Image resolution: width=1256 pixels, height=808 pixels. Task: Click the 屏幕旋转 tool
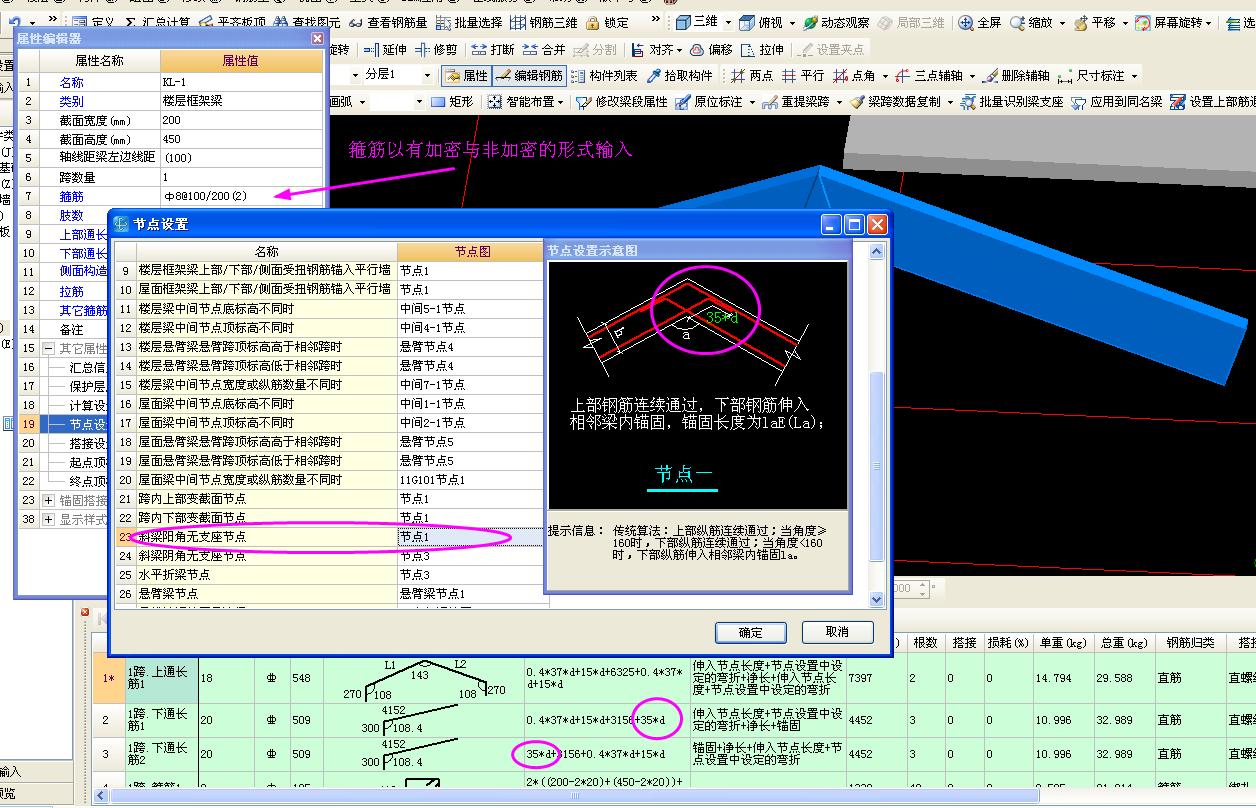pyautogui.click(x=1170, y=22)
